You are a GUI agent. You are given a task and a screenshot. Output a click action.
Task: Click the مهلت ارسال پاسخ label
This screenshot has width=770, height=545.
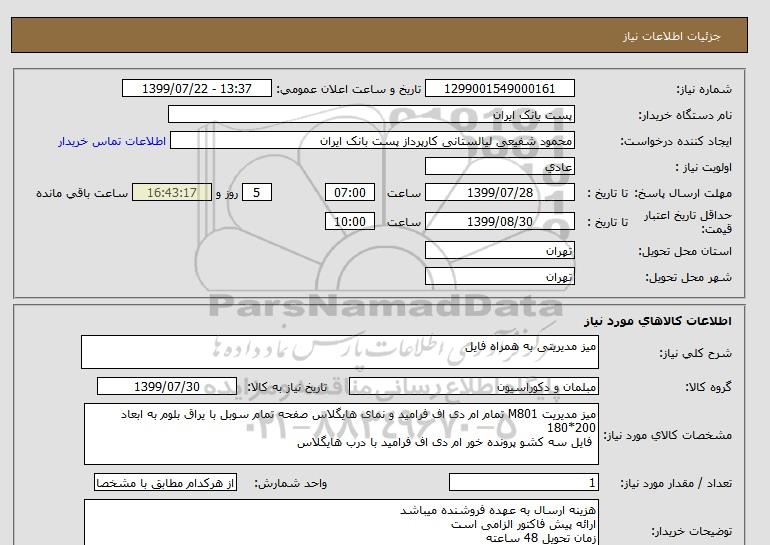coord(683,193)
